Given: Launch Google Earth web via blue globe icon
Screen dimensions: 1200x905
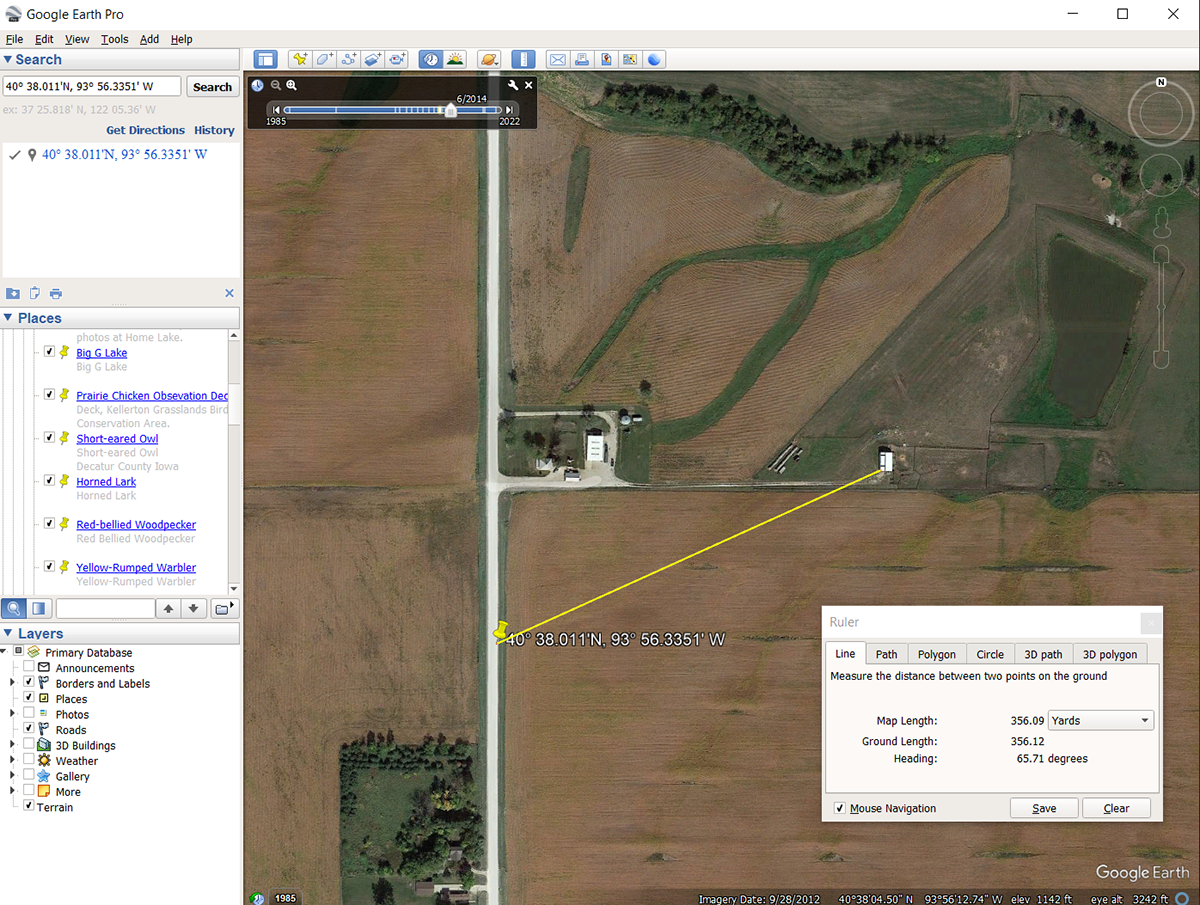Looking at the screenshot, I should (x=654, y=59).
